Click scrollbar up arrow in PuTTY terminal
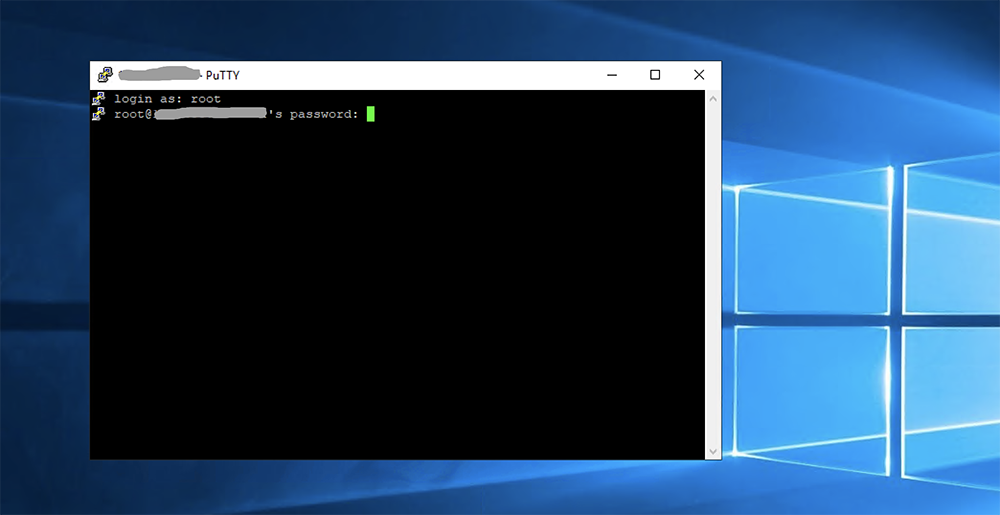The image size is (1000, 515). pos(713,98)
